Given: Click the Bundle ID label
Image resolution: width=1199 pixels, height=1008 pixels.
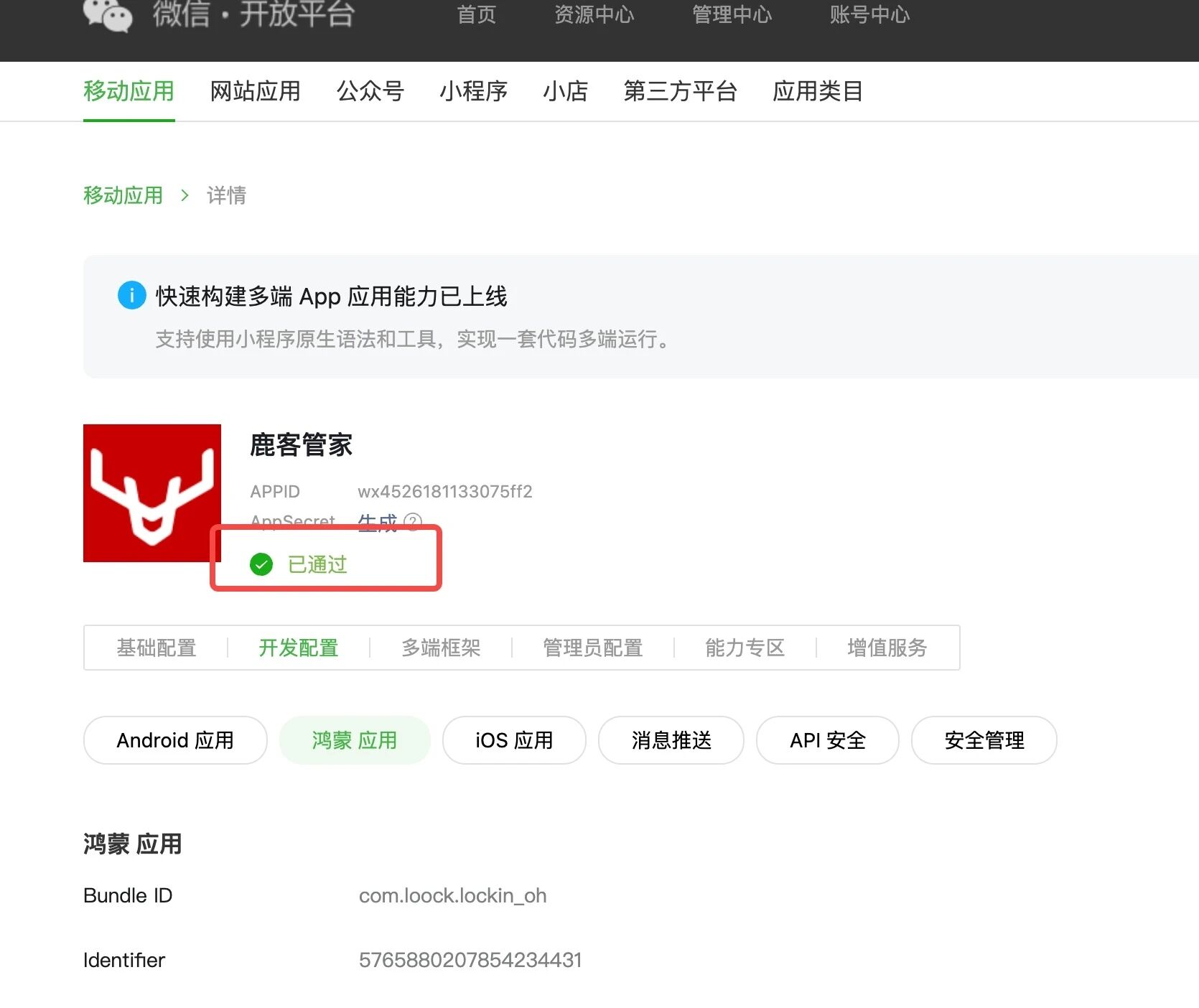Looking at the screenshot, I should (x=128, y=896).
